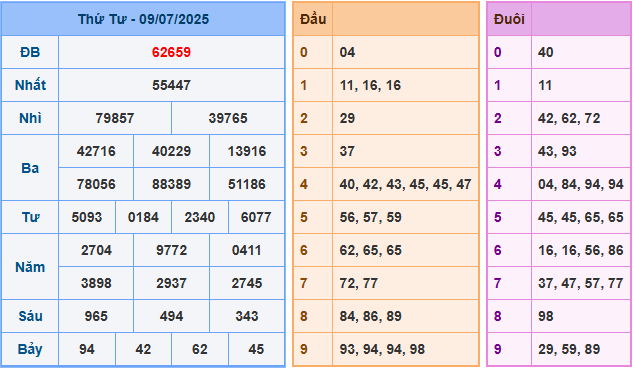This screenshot has height=368, width=633.
Task: Select third prize number 42716
Action: point(96,151)
